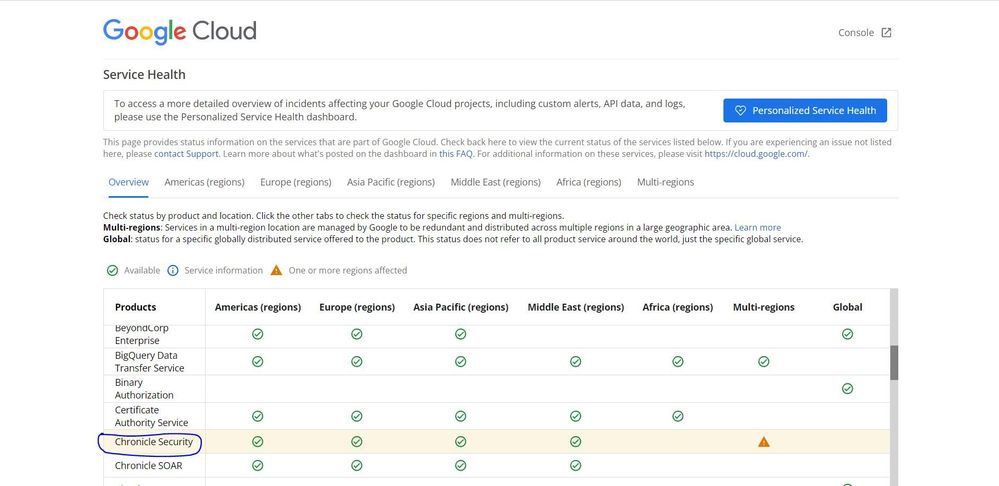Click the Service information legend icon
Viewport: 999px width, 486px height.
[173, 271]
